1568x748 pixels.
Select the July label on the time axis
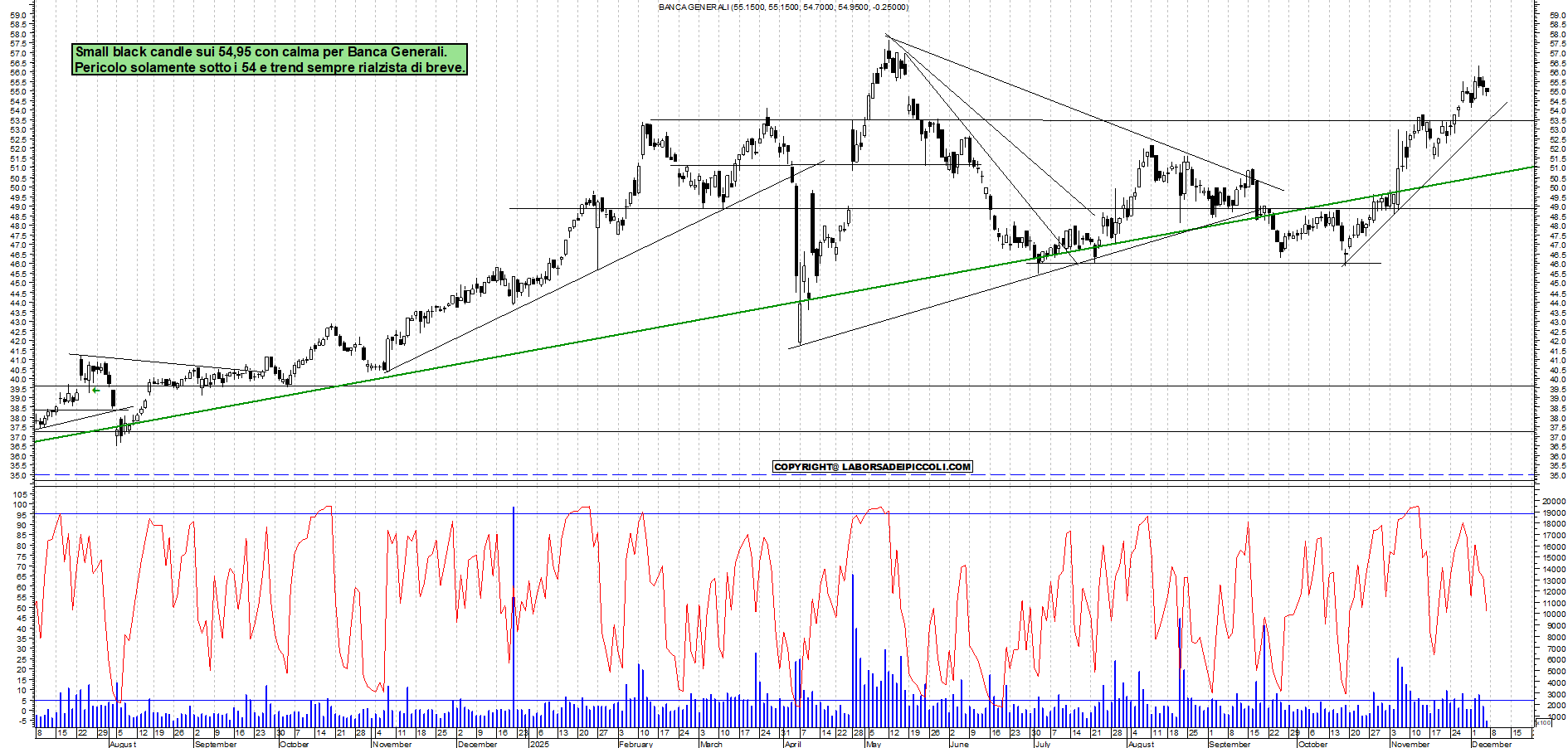pyautogui.click(x=1043, y=744)
